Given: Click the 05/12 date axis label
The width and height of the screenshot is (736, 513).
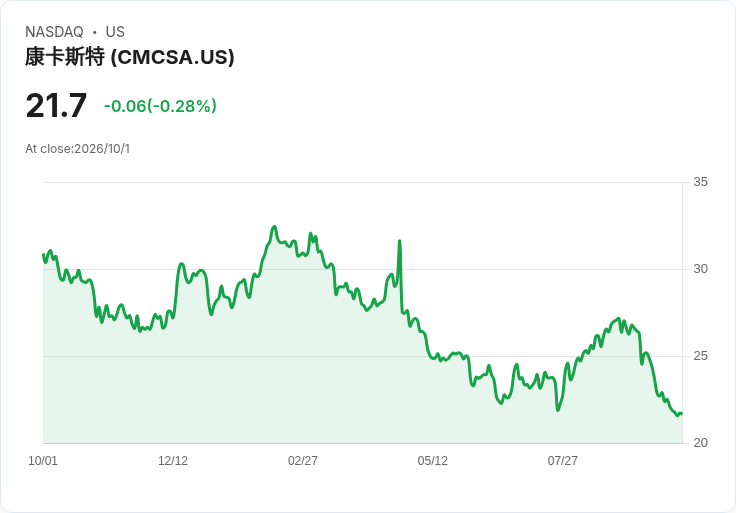Looking at the screenshot, I should 432,460.
